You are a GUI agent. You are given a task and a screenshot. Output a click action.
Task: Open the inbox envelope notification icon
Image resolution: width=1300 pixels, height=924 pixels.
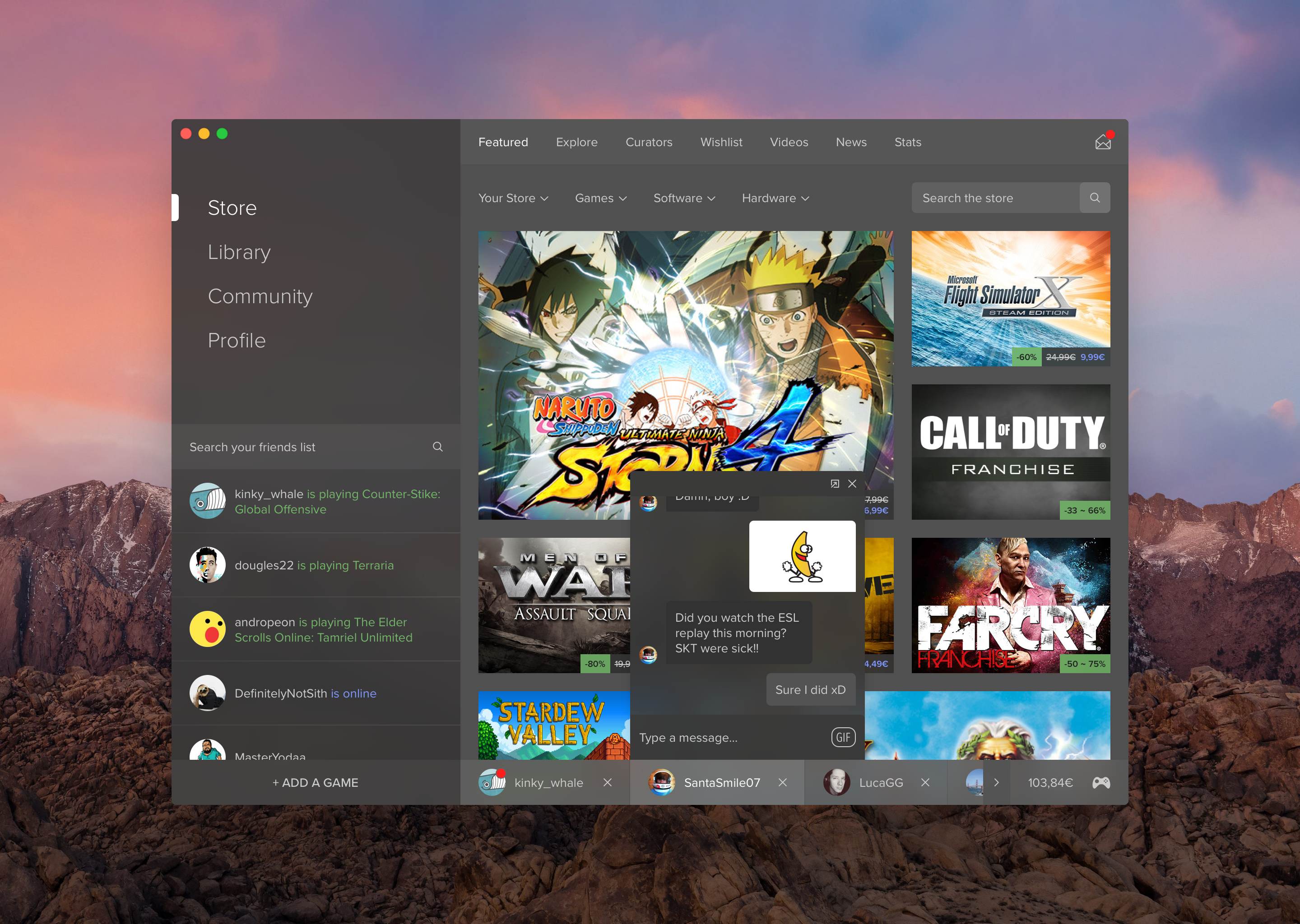pyautogui.click(x=1104, y=141)
